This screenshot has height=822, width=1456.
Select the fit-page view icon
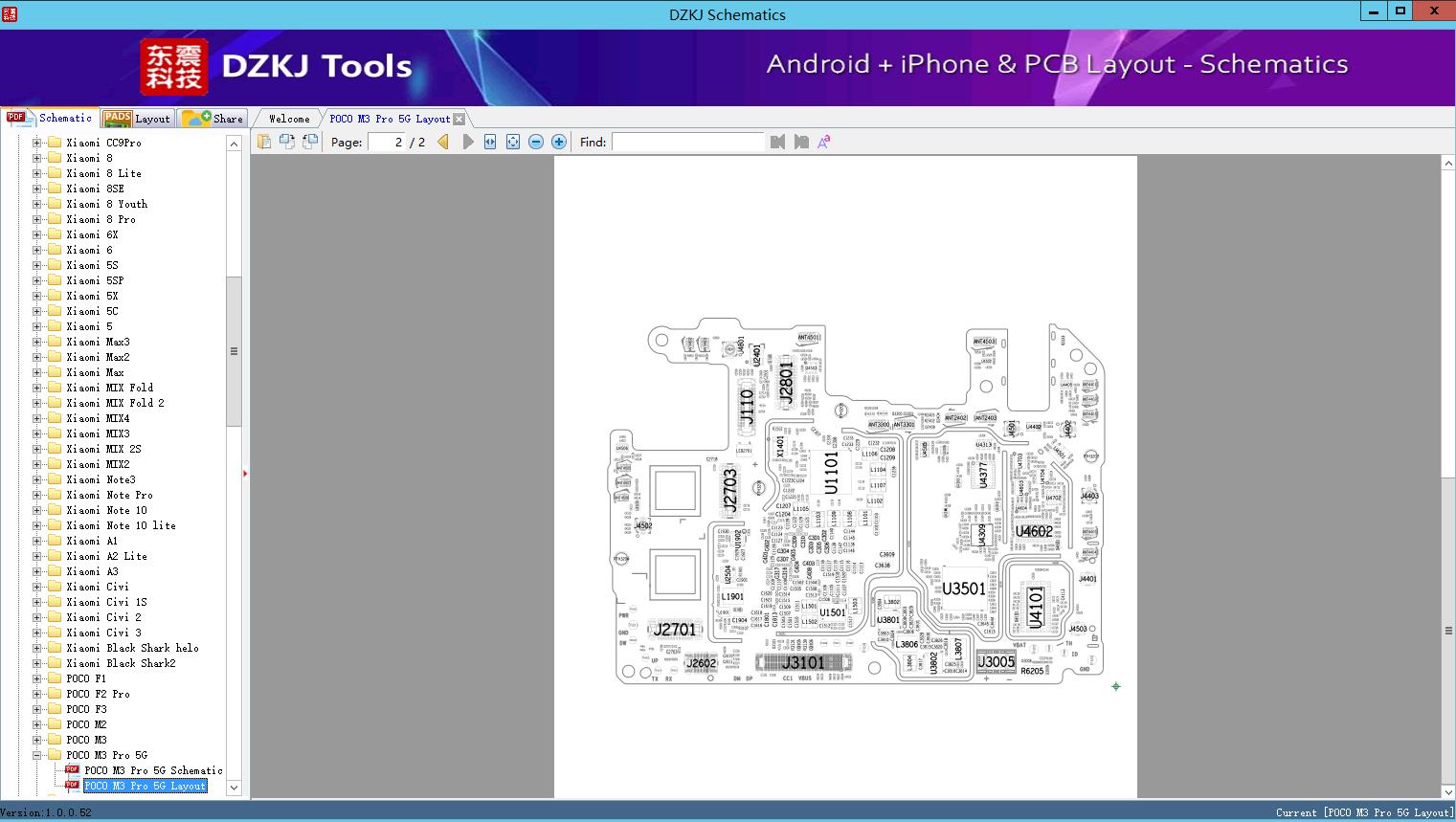(513, 142)
